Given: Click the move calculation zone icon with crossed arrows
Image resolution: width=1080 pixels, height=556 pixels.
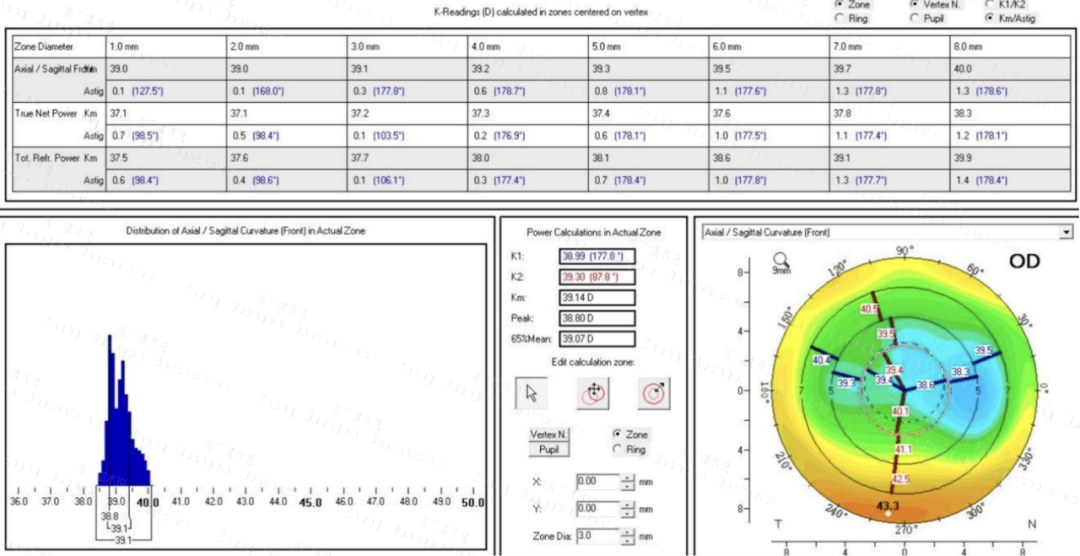Looking at the screenshot, I should click(592, 393).
